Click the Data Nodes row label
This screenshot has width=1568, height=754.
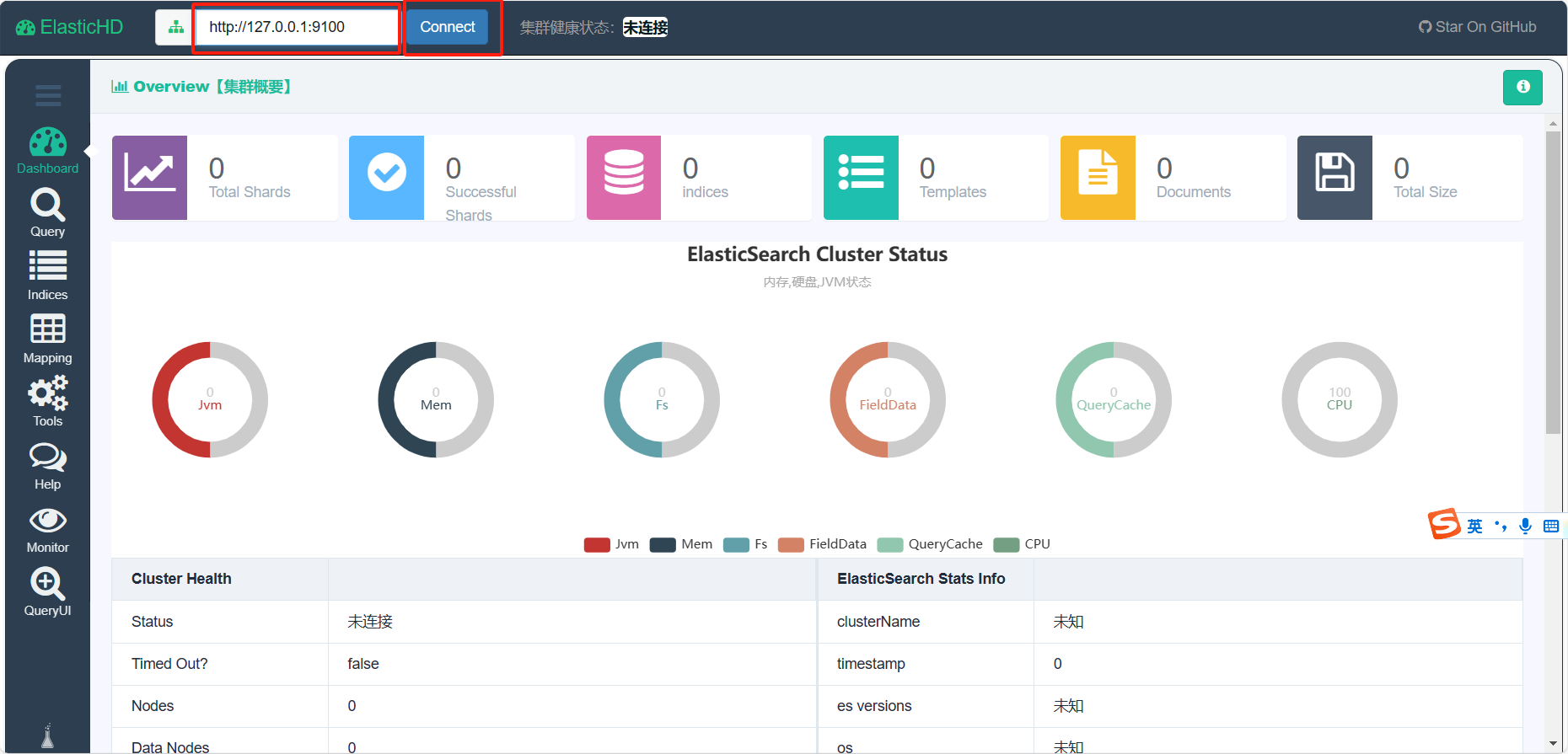pyautogui.click(x=170, y=747)
